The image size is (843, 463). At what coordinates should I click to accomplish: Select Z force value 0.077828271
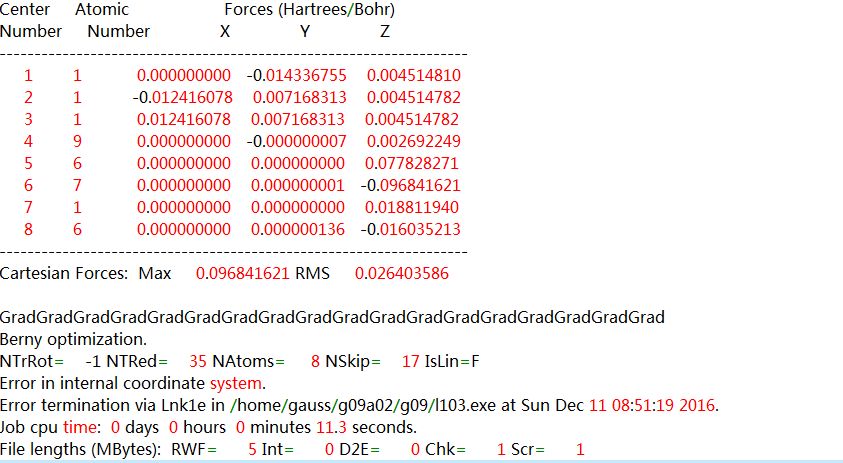click(412, 163)
